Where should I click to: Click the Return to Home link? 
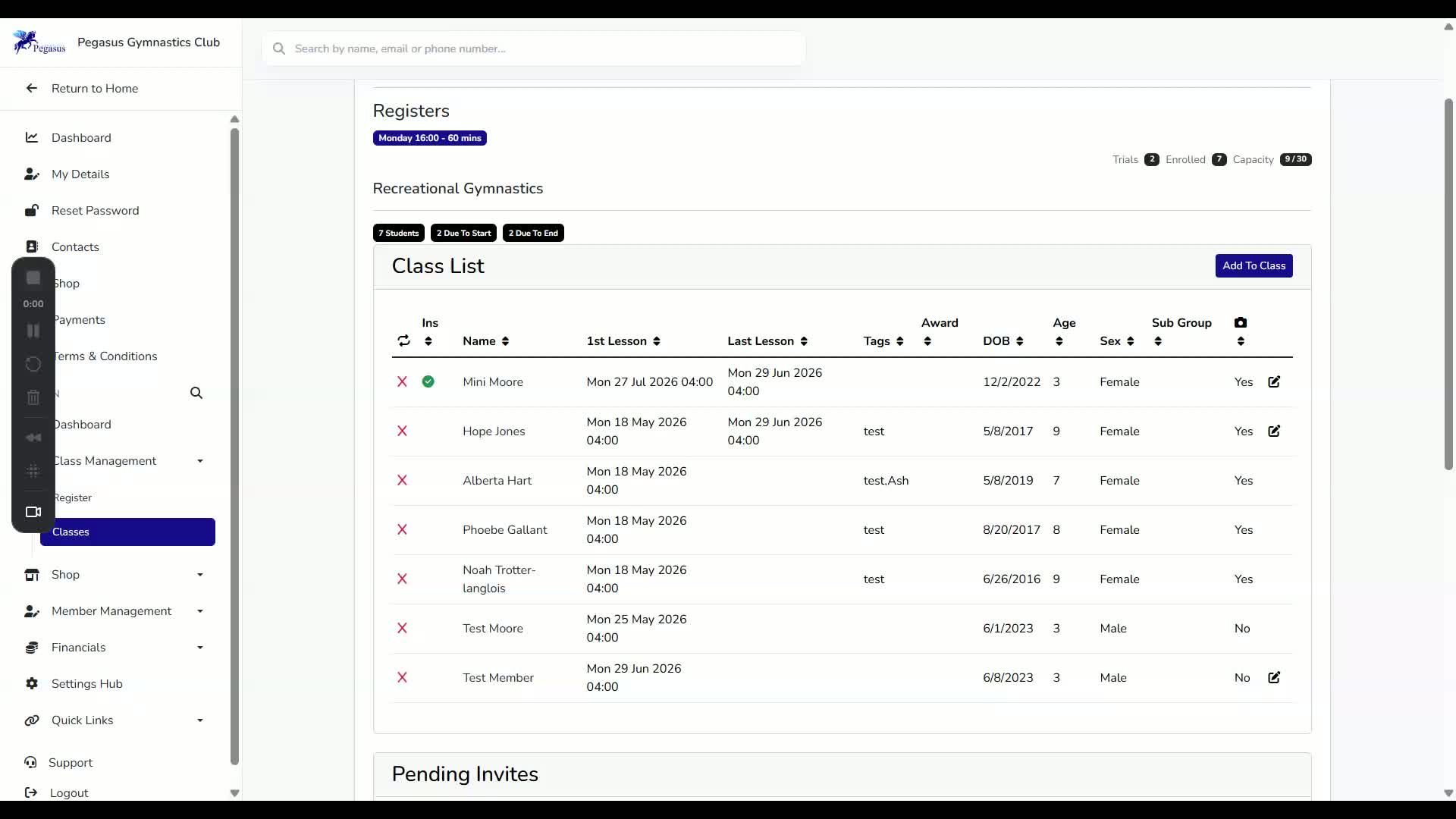point(95,88)
